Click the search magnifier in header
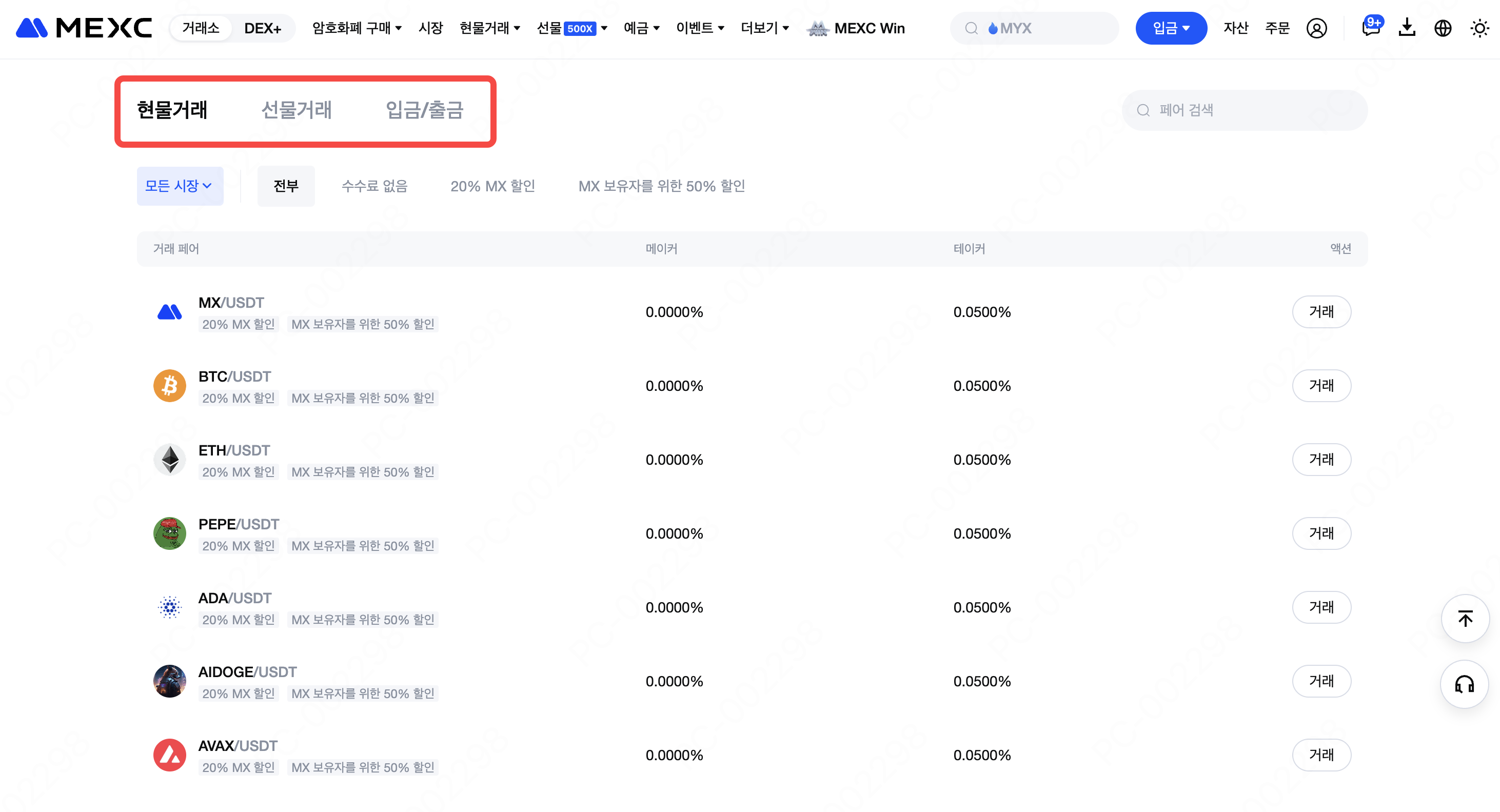This screenshot has width=1500, height=812. pos(971,28)
